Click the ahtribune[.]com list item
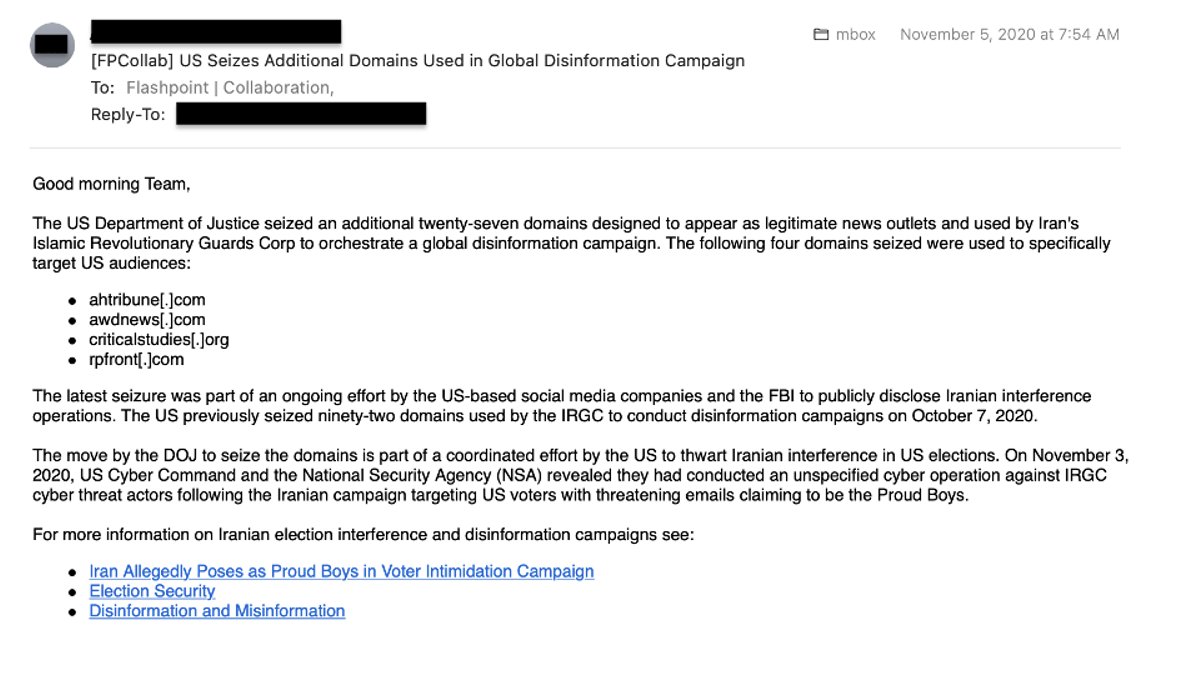 147,300
